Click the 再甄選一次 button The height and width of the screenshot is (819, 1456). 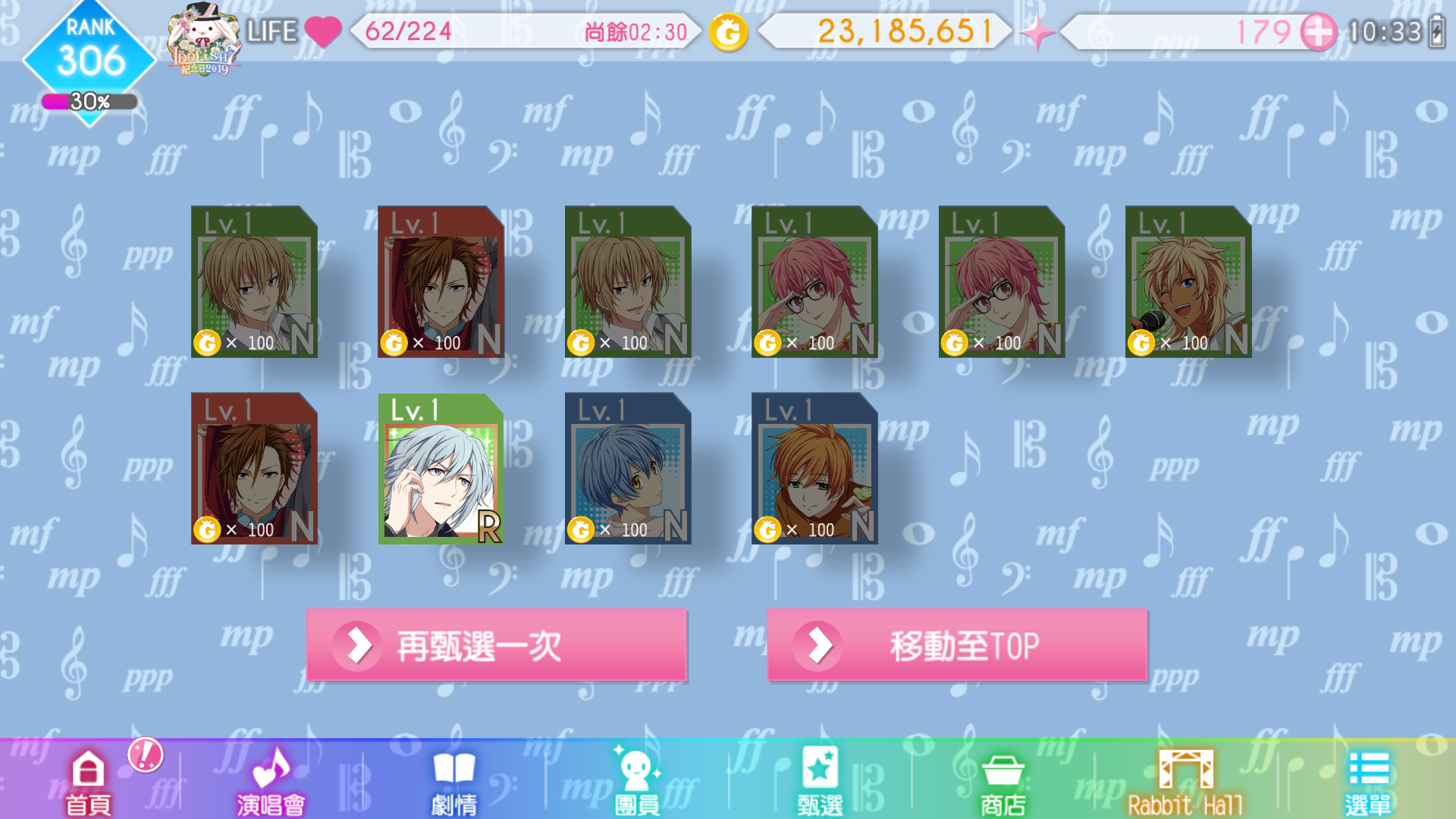pos(497,645)
